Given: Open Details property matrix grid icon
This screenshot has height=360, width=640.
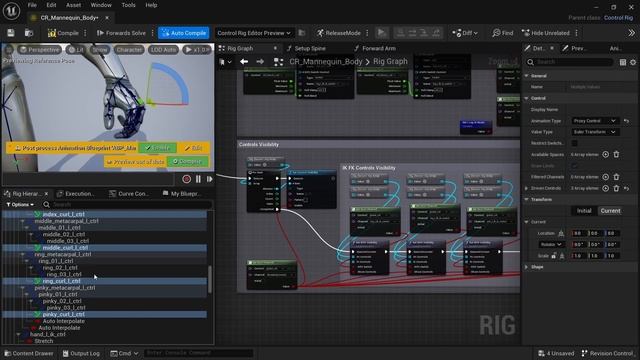Looking at the screenshot, I should click(x=623, y=62).
